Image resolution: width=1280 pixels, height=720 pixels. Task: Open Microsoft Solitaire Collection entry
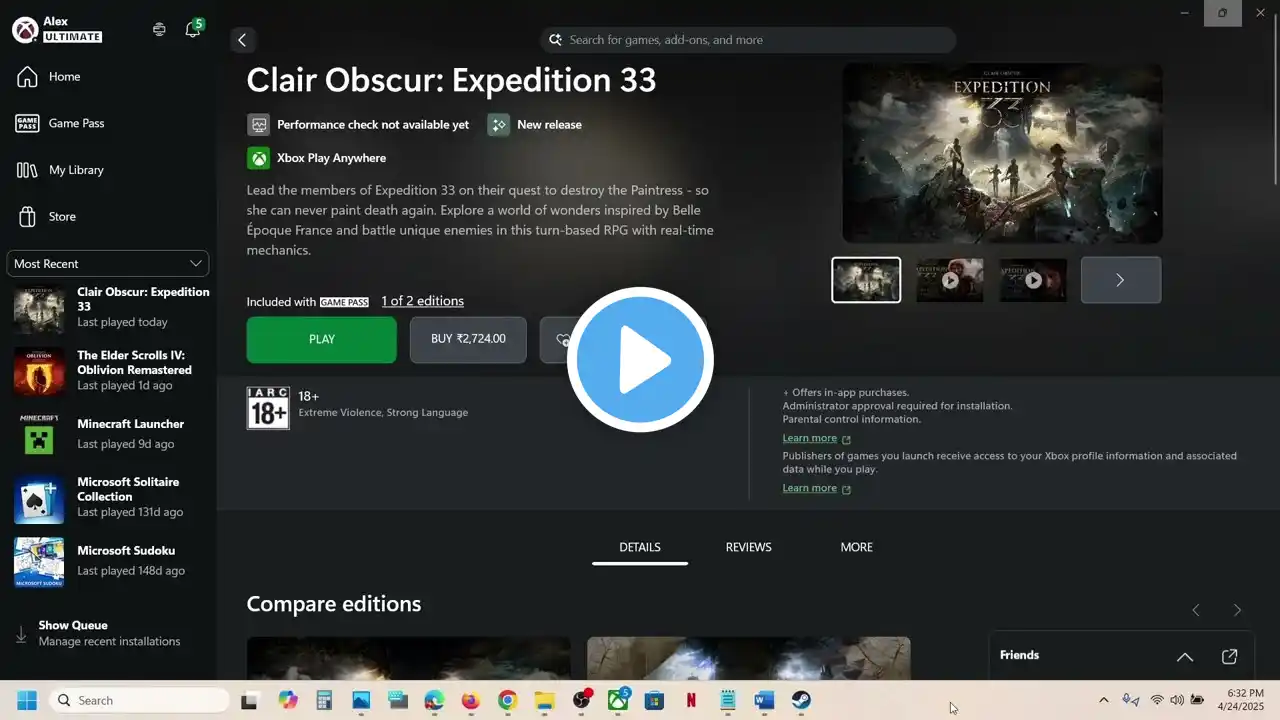[108, 497]
